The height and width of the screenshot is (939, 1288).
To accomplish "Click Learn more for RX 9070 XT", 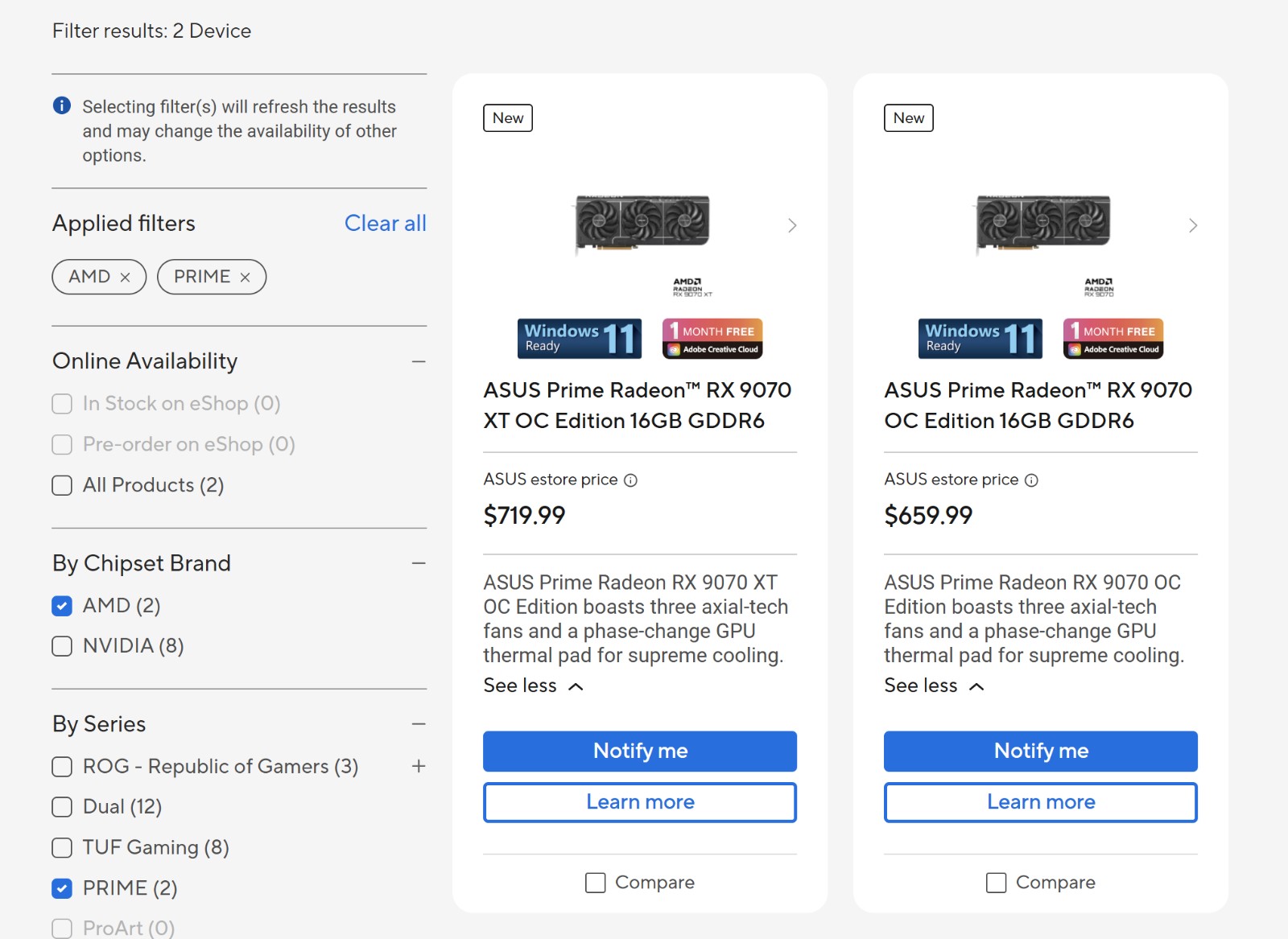I will (640, 802).
